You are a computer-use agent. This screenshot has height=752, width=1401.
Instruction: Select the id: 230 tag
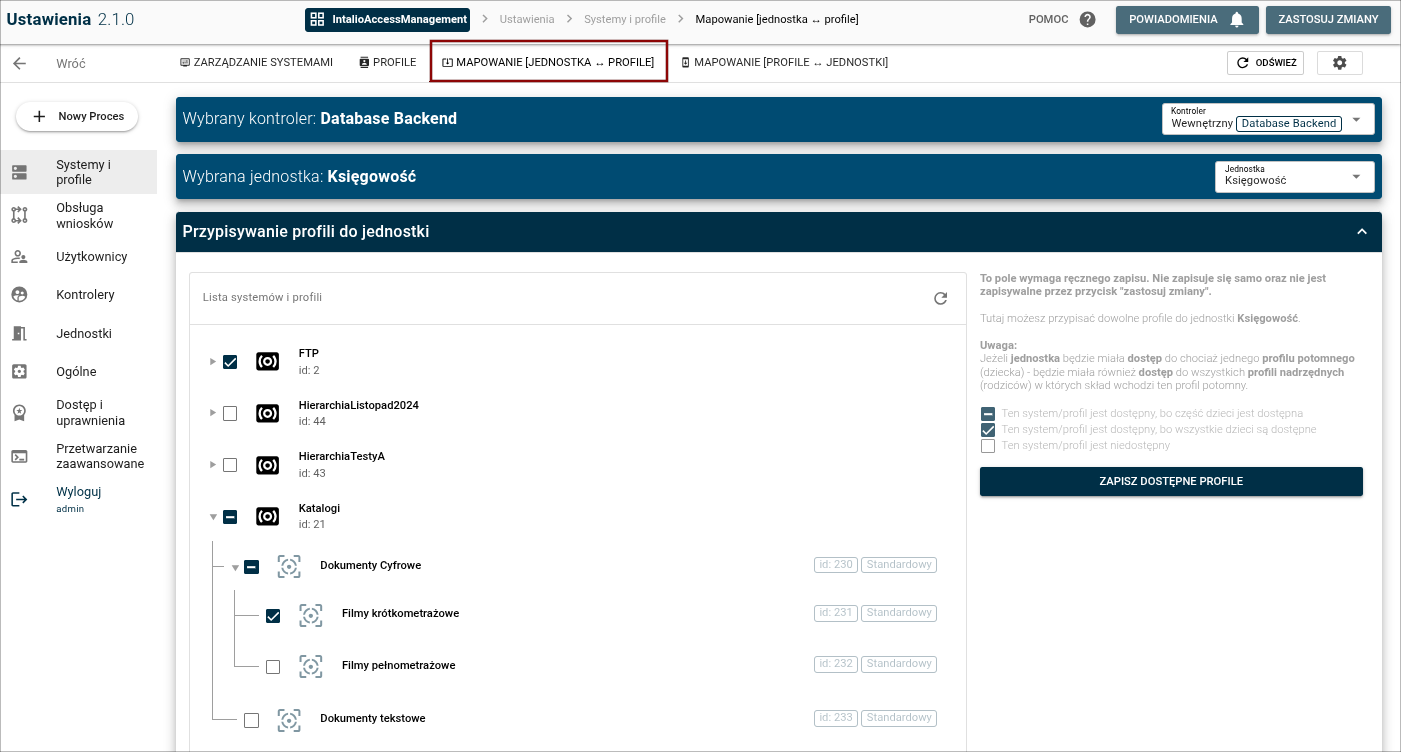pyautogui.click(x=836, y=565)
